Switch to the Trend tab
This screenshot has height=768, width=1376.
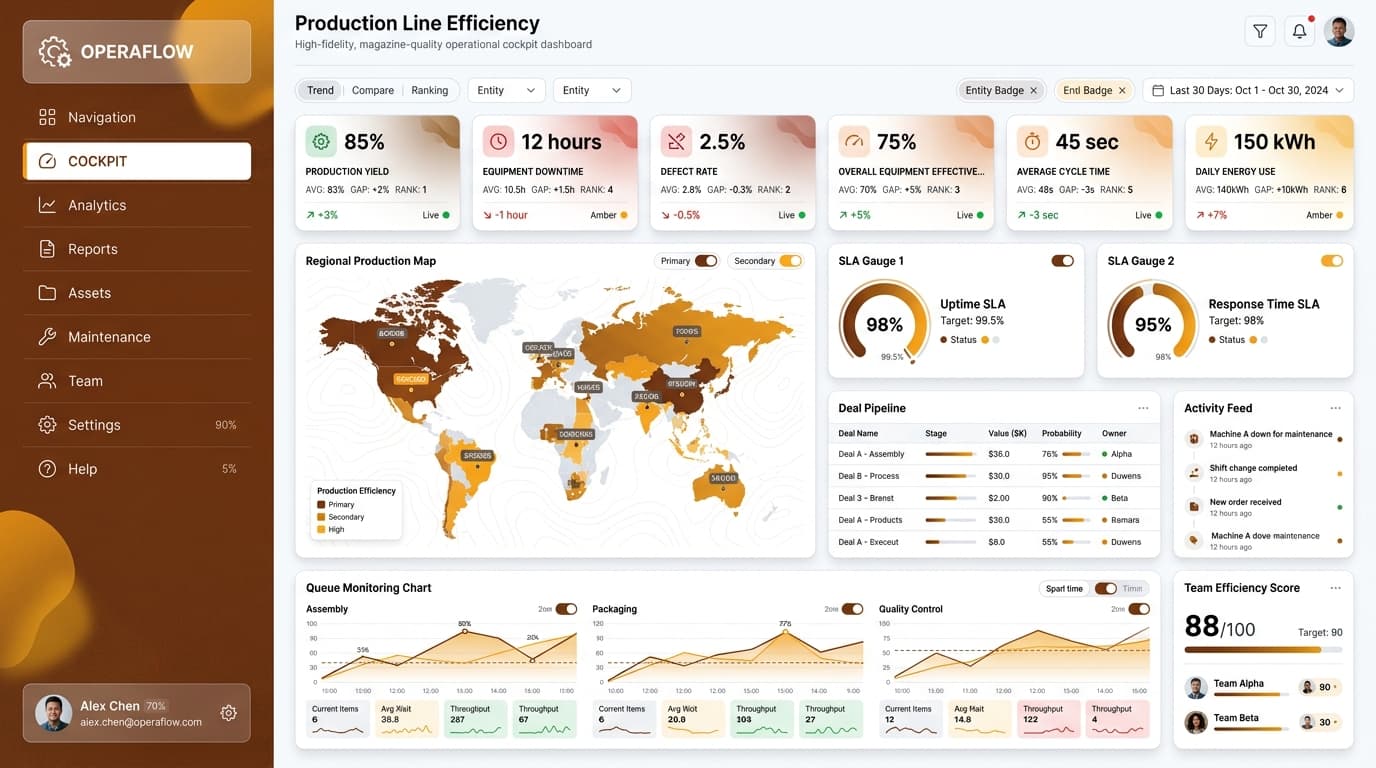pos(320,90)
